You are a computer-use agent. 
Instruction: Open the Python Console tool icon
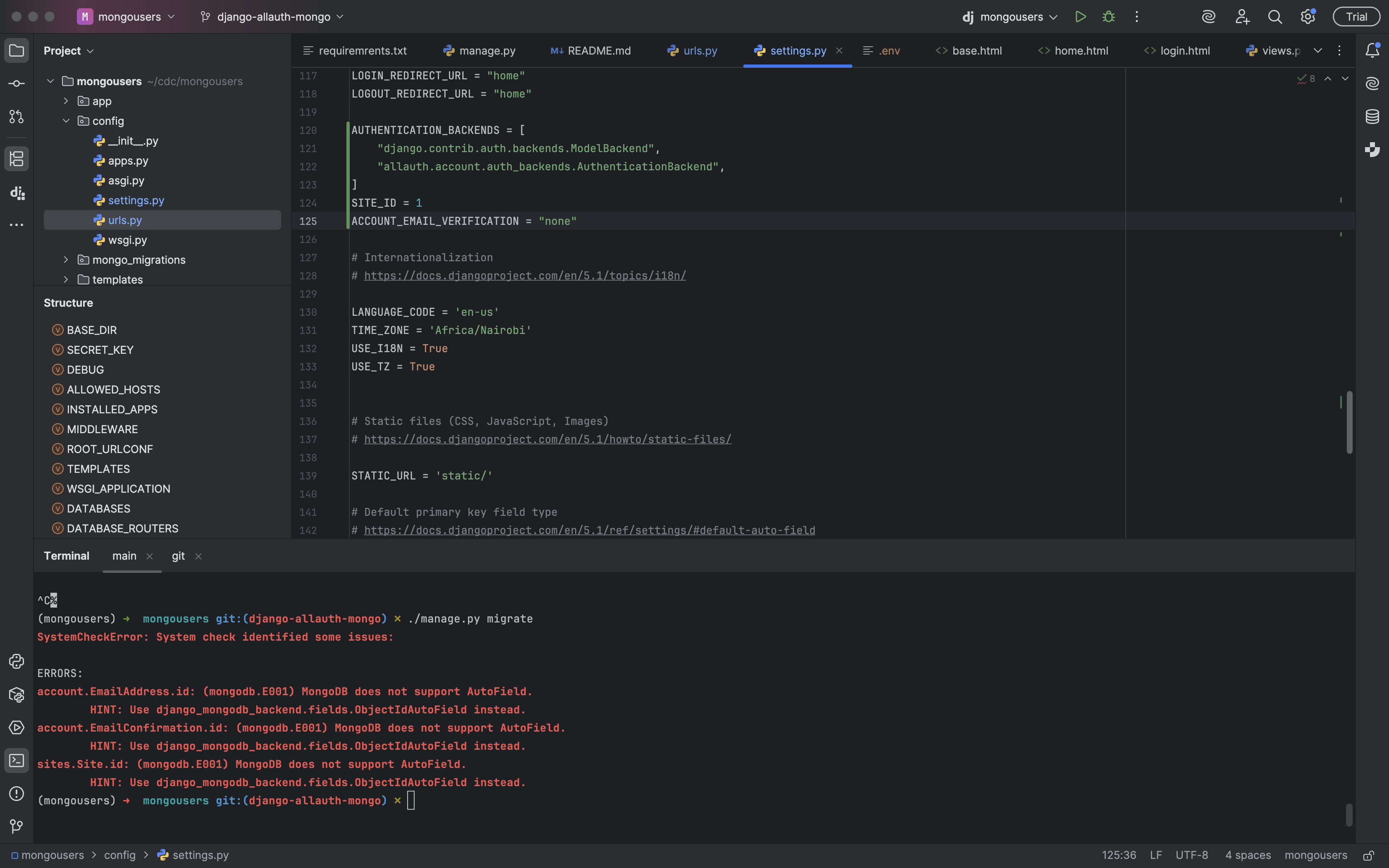[17, 661]
